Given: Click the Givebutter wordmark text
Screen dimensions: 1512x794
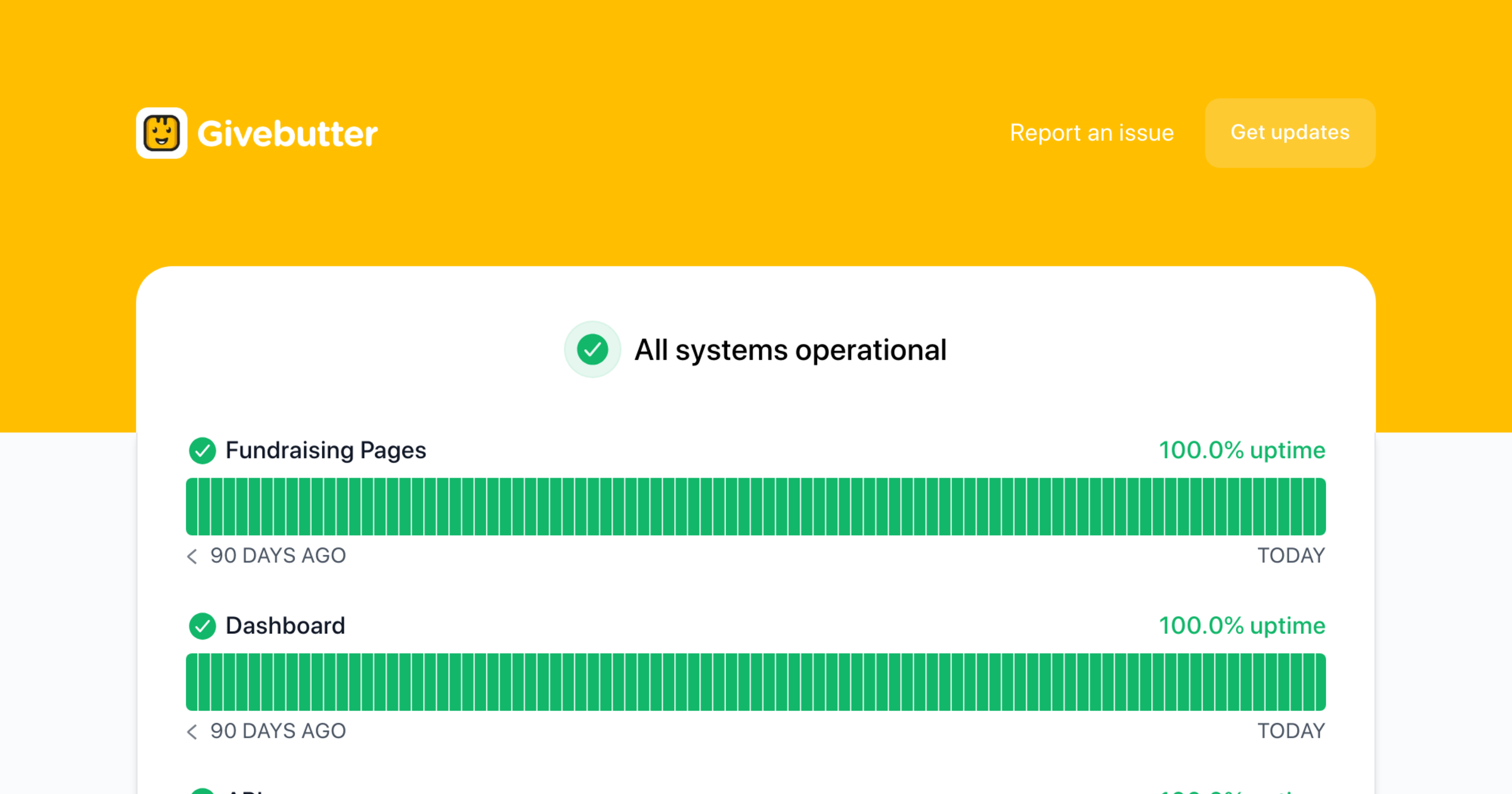Looking at the screenshot, I should pyautogui.click(x=287, y=134).
